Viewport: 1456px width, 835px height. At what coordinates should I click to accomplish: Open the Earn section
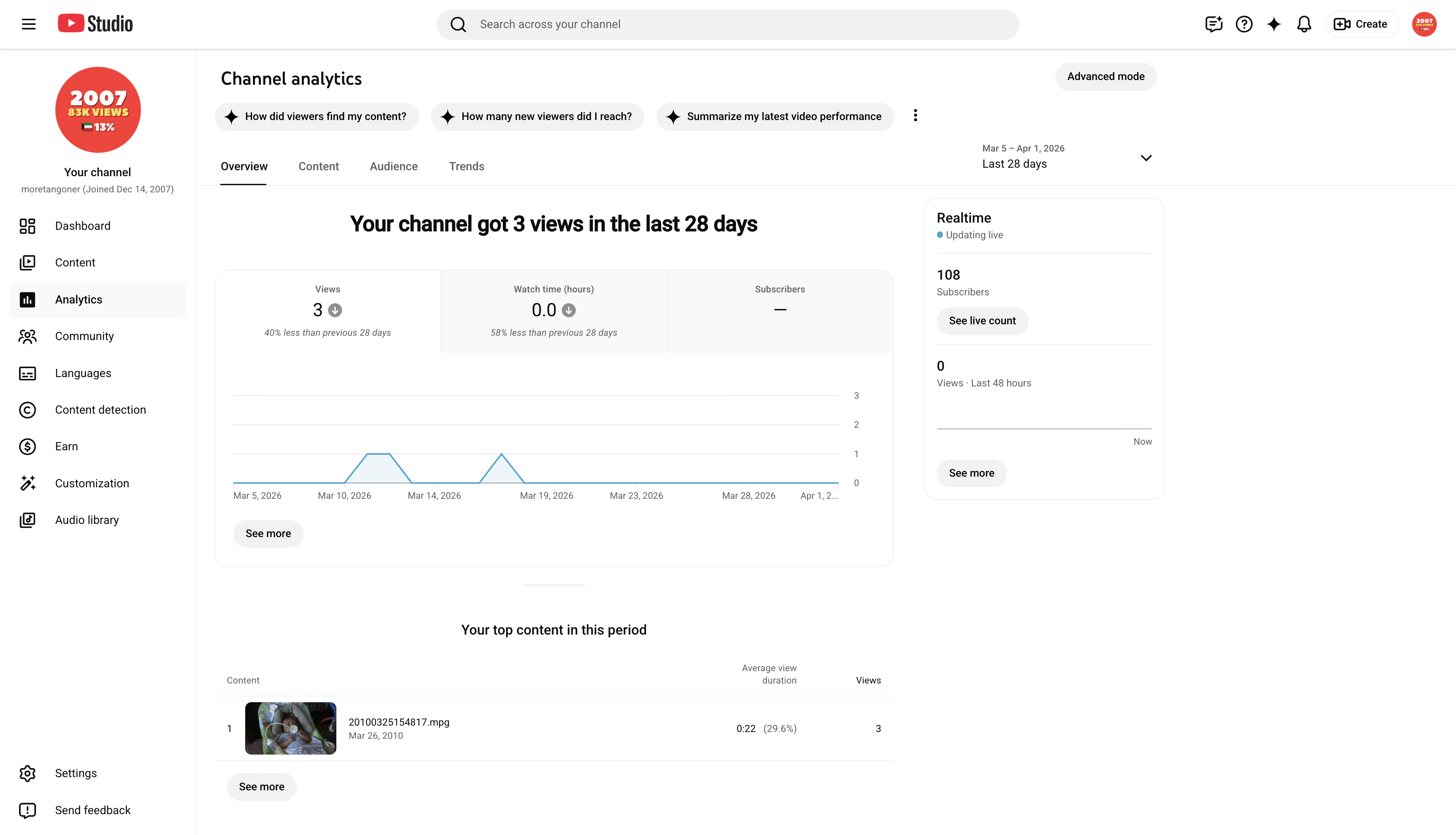coord(97,447)
